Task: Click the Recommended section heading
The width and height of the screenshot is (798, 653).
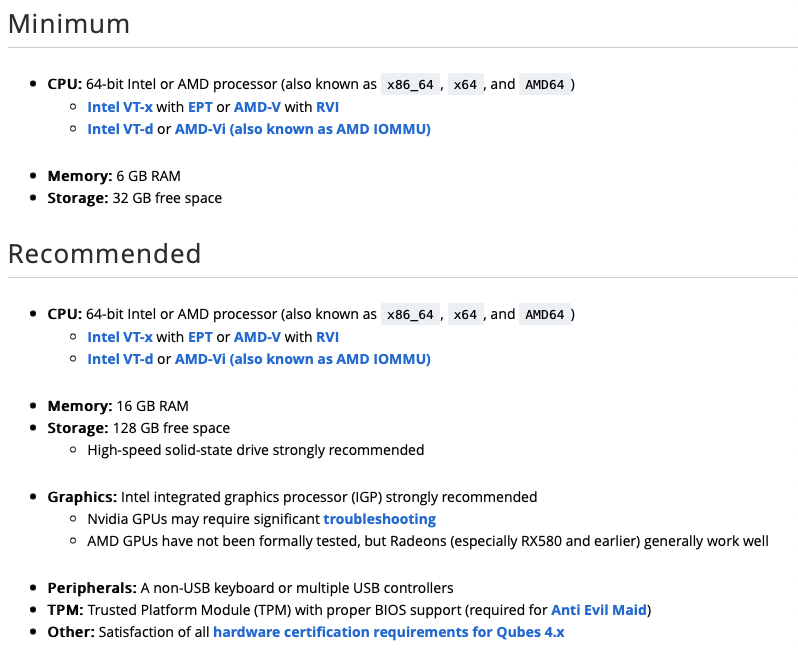Action: click(105, 254)
